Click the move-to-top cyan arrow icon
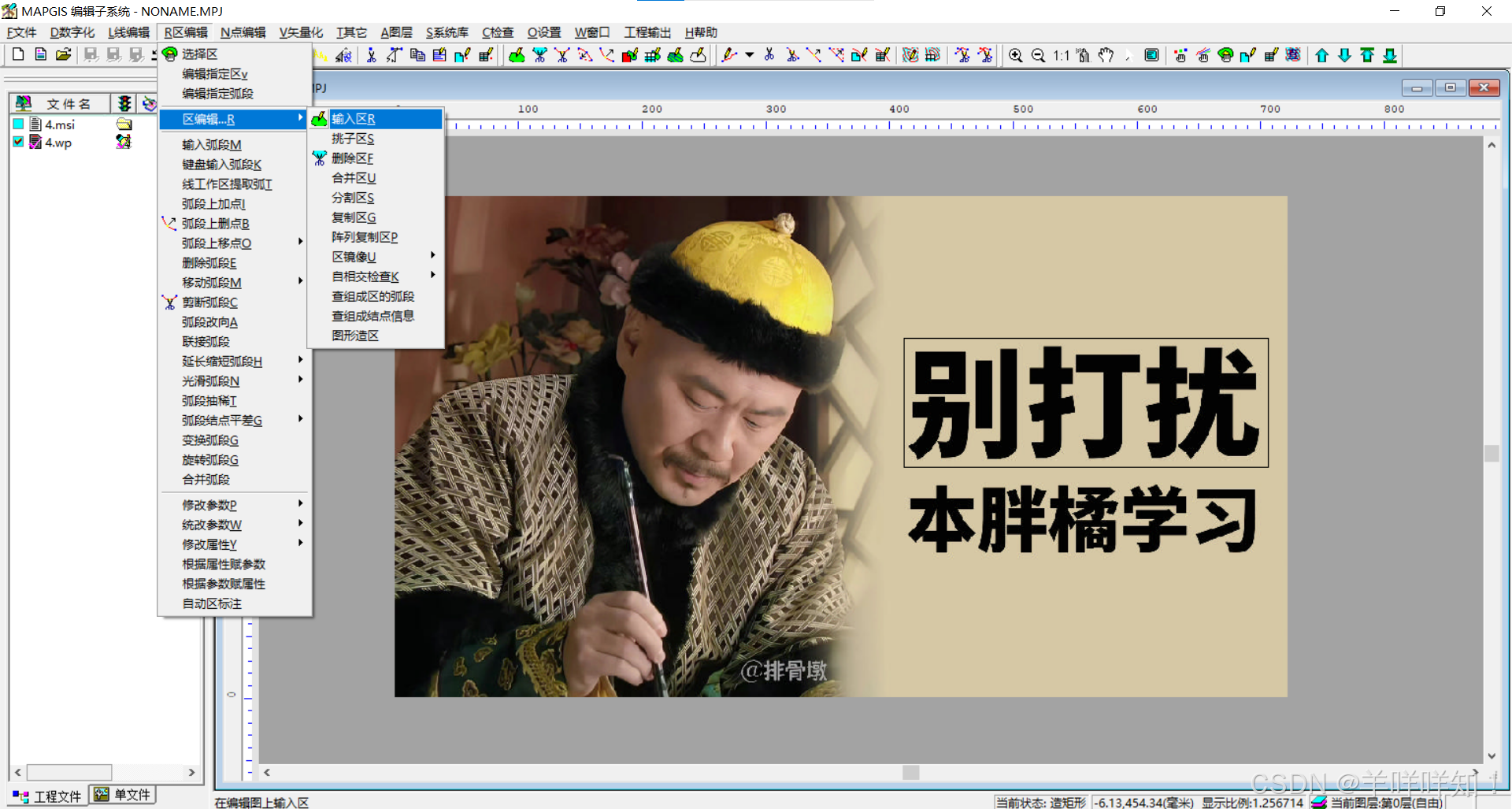 pyautogui.click(x=1368, y=55)
